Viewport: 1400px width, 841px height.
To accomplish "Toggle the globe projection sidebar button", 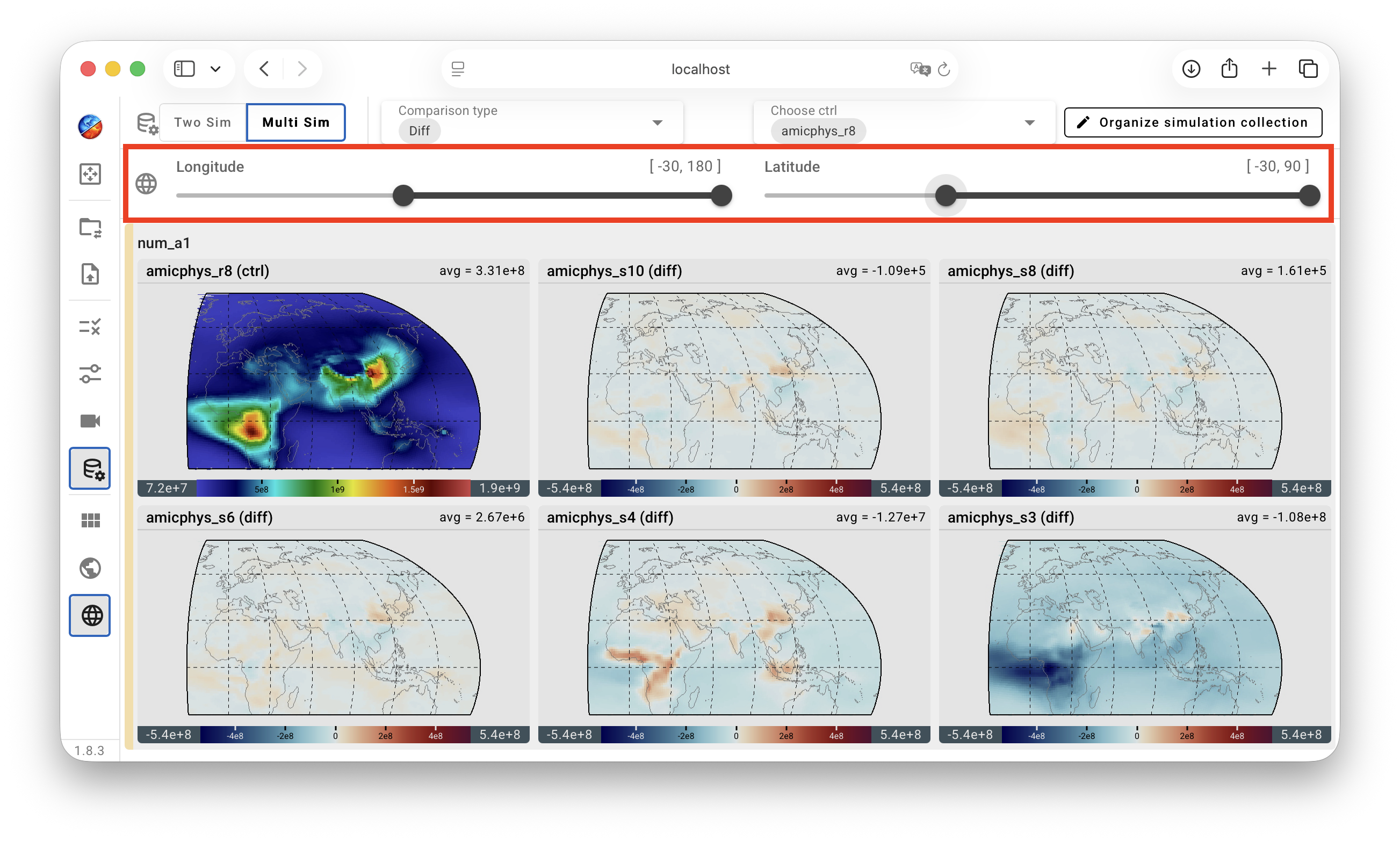I will 90,615.
